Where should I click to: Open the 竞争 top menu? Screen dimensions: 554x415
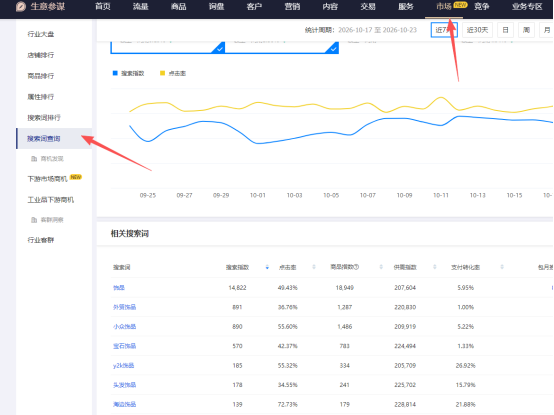point(482,7)
